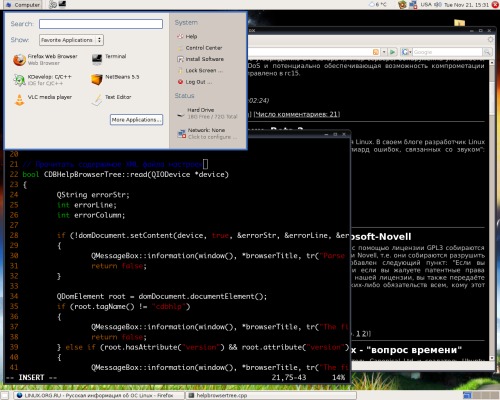
Task: Switch to the LINUX.ORG.RU Firefox taskbar button
Action: [x=99, y=395]
